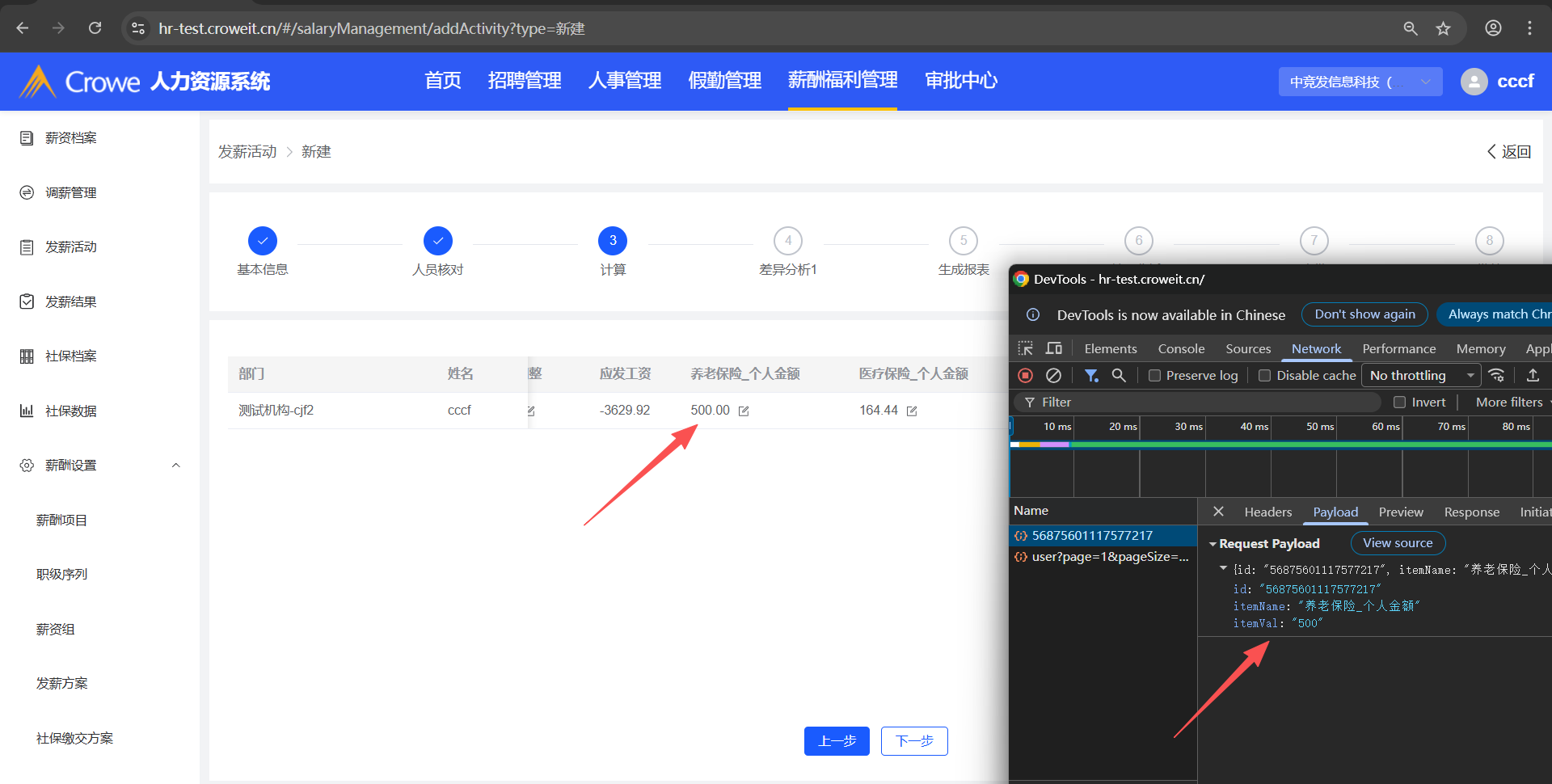Select the inspect element picker icon
Viewport: 1552px width, 784px height.
[1025, 348]
